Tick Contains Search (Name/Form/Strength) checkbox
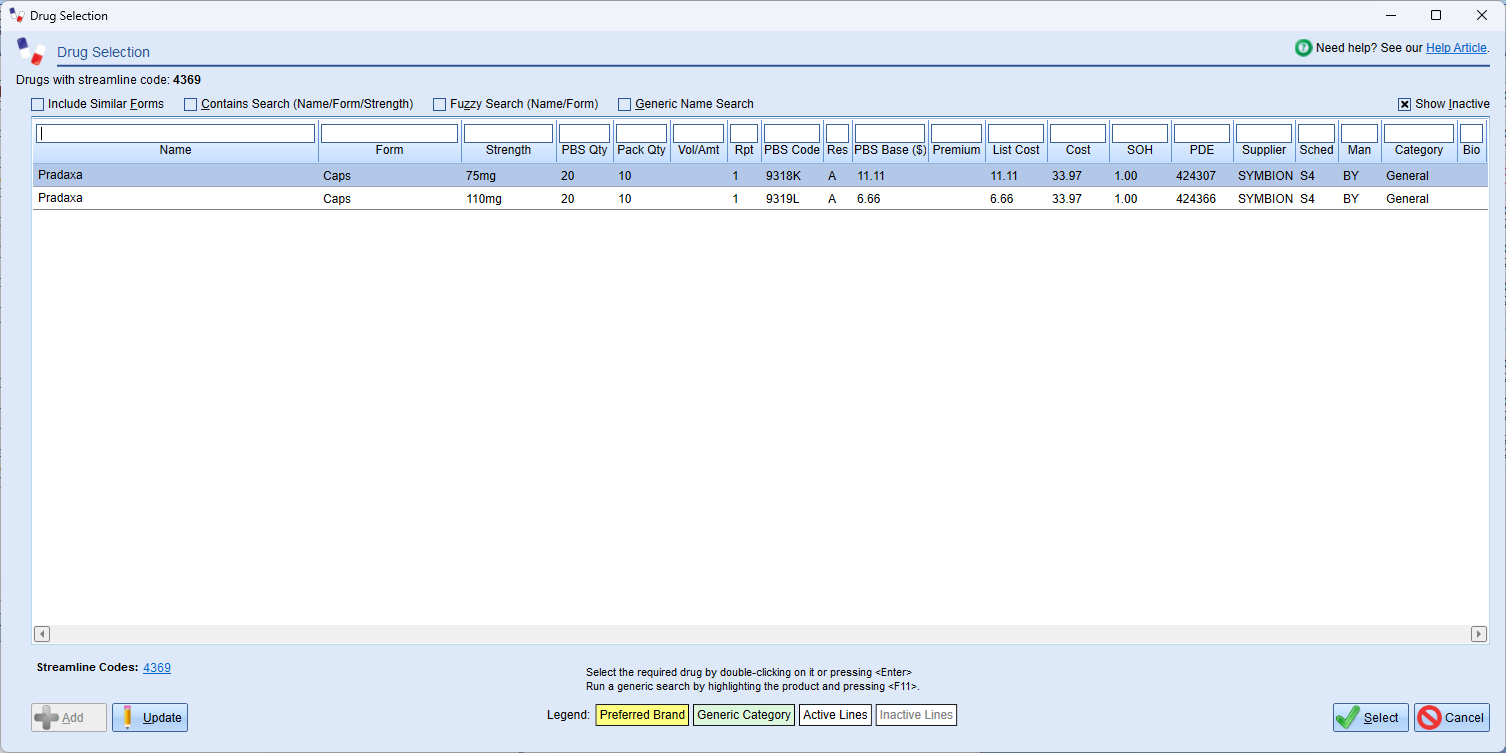Screen dimensions: 1506x753 point(191,104)
